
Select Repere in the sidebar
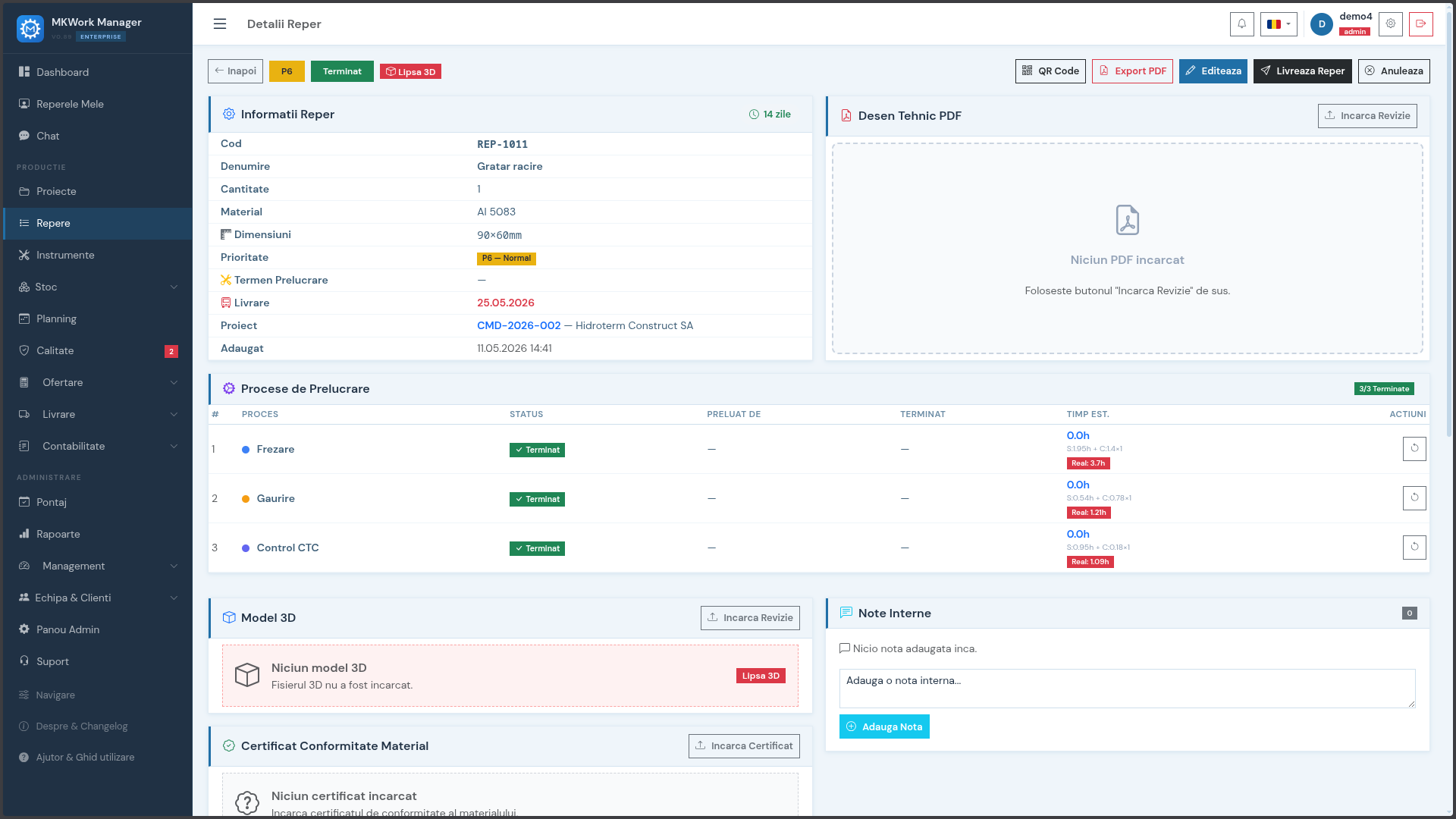pyautogui.click(x=98, y=223)
